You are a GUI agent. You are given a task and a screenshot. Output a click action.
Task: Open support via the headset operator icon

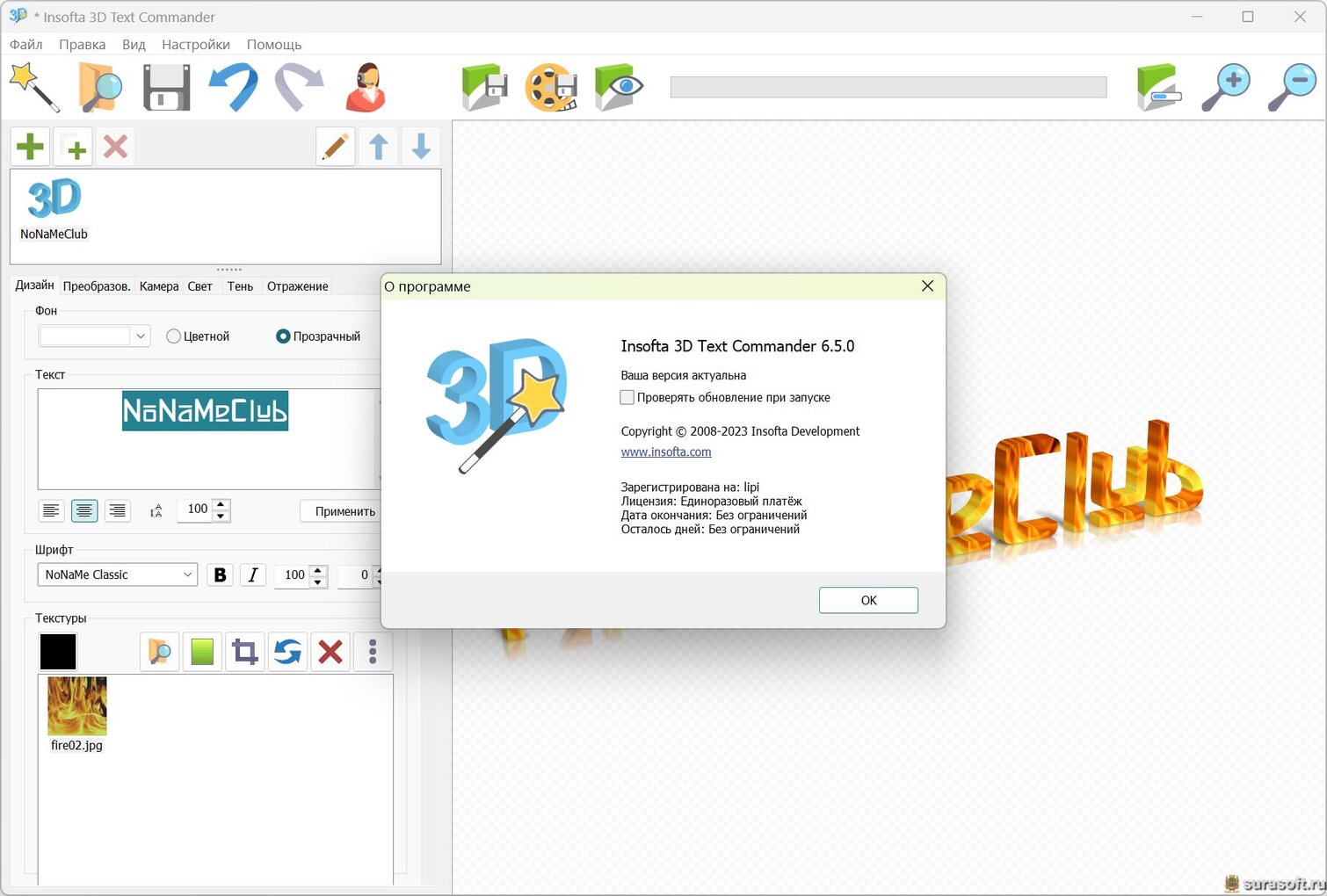(x=366, y=87)
